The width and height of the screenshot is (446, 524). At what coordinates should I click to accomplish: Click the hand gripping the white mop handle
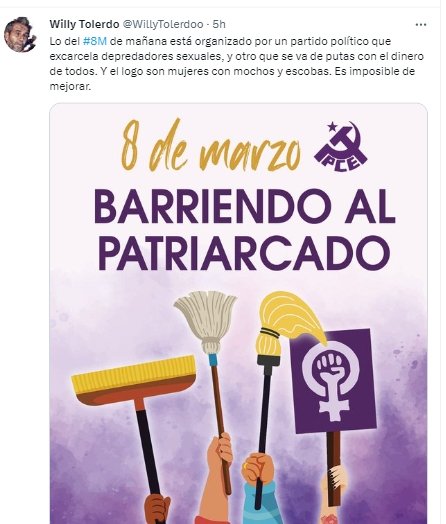[x=220, y=449]
